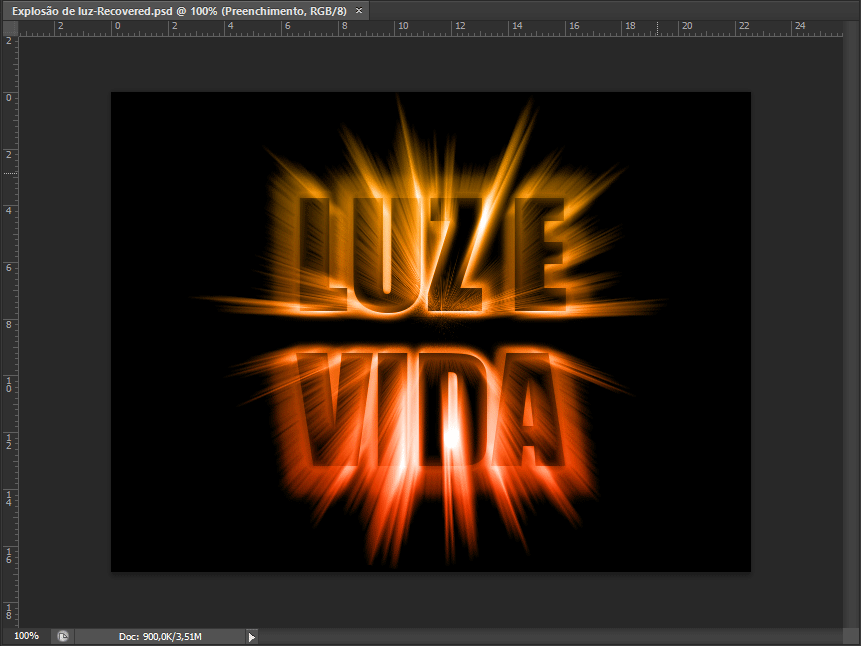Click the 100% zoom field in status bar
Image resolution: width=861 pixels, height=646 pixels.
click(27, 636)
